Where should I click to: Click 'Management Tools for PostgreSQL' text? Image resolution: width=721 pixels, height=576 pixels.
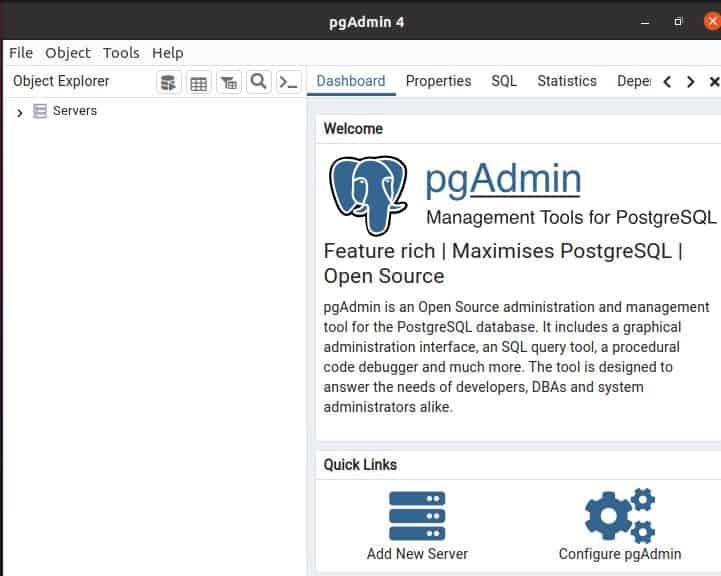coord(571,217)
